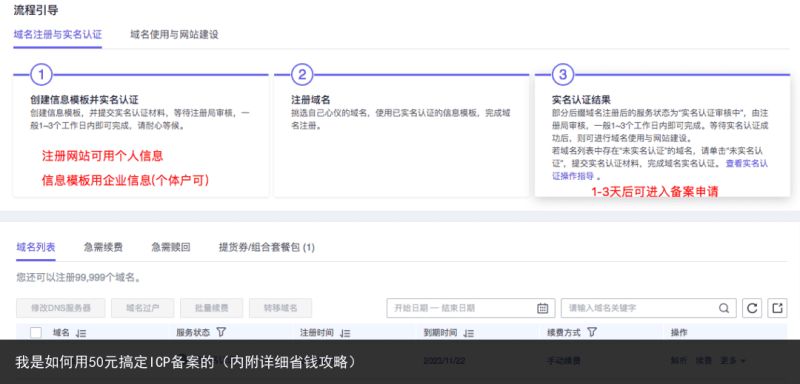Click the search magnifier icon
The height and width of the screenshot is (384, 800).
click(724, 308)
